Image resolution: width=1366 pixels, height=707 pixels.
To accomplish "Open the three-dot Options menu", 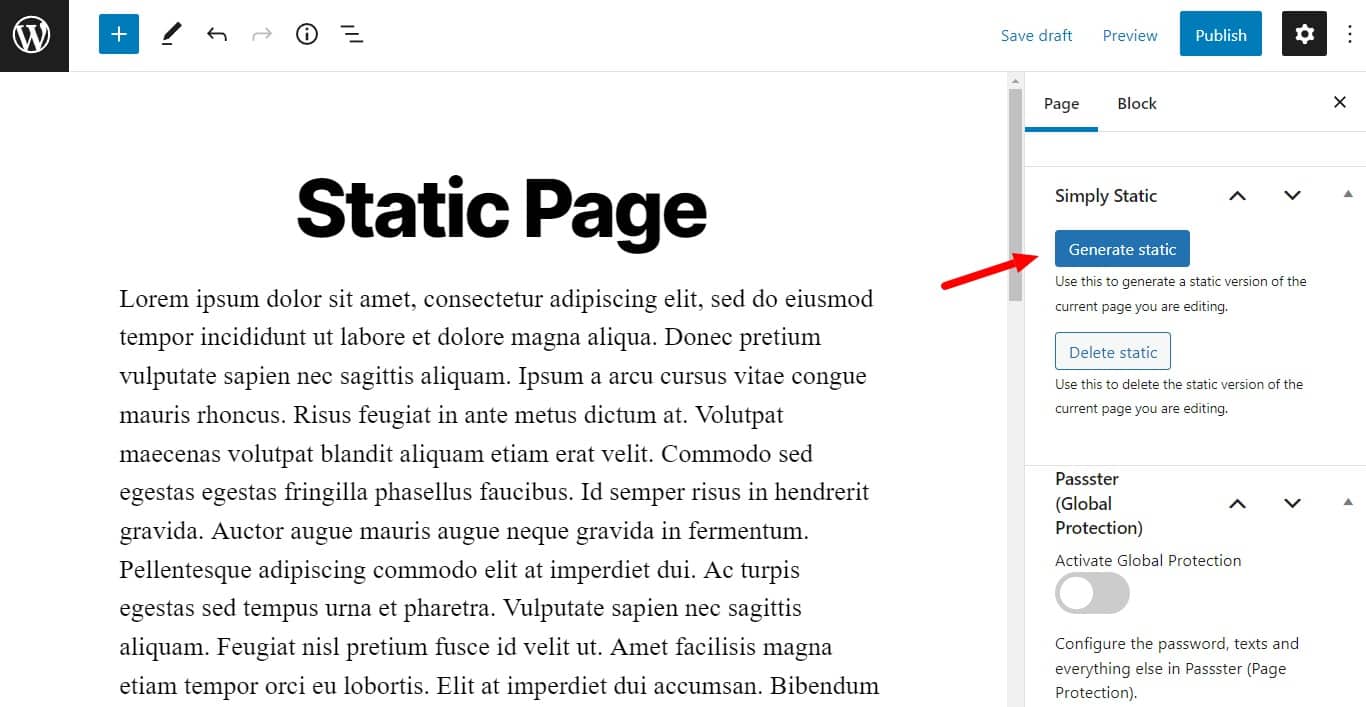I will [1350, 35].
